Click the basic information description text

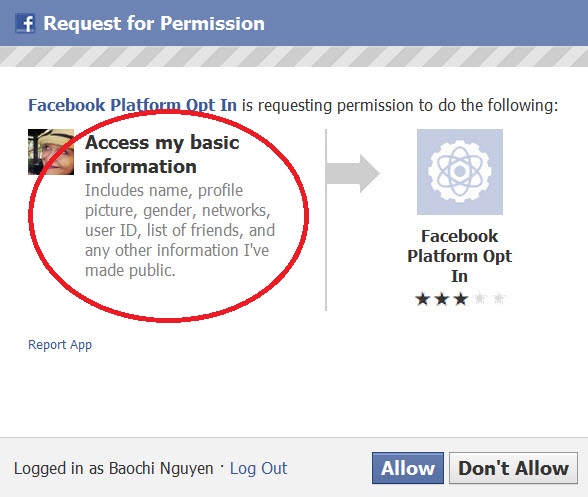click(180, 230)
